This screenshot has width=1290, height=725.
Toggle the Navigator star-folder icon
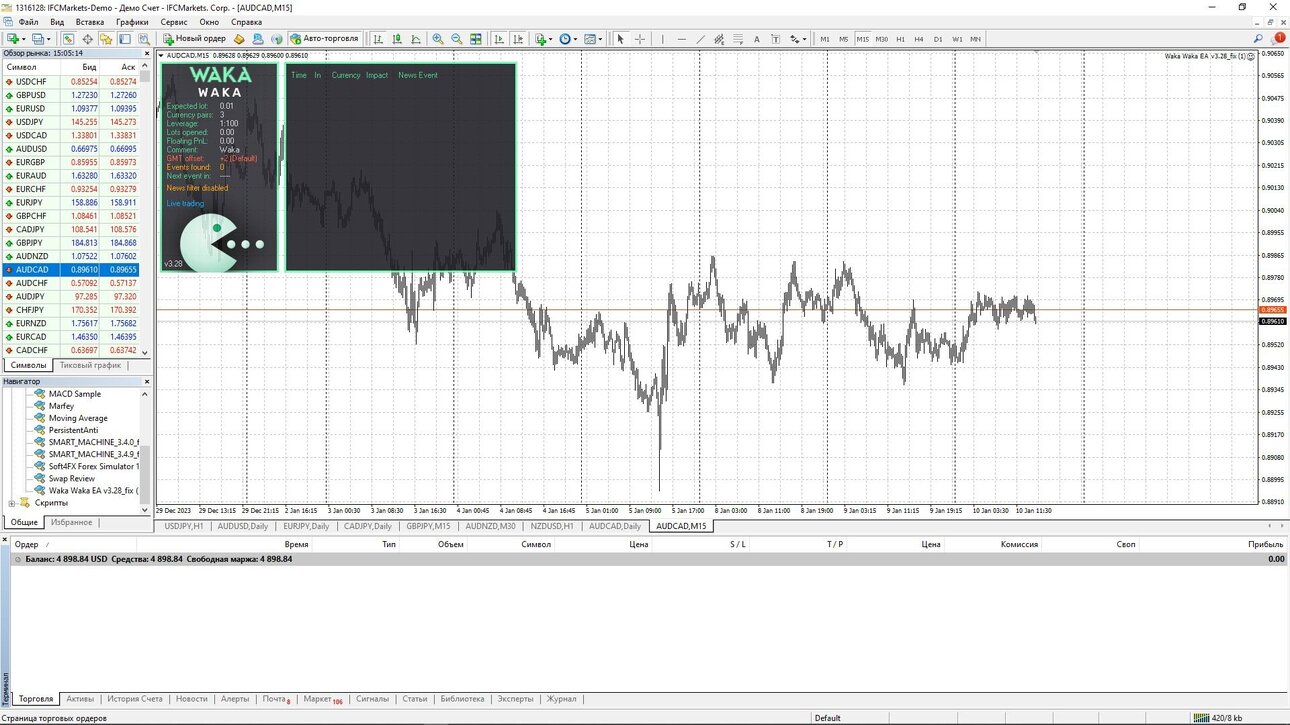coord(106,39)
